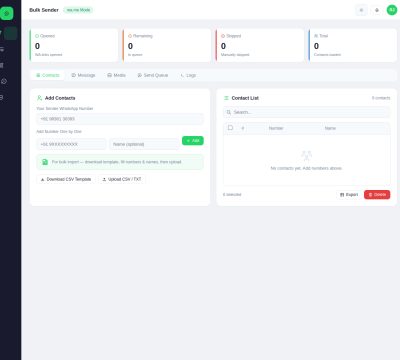
Task: Open the Media tab
Action: [116, 75]
